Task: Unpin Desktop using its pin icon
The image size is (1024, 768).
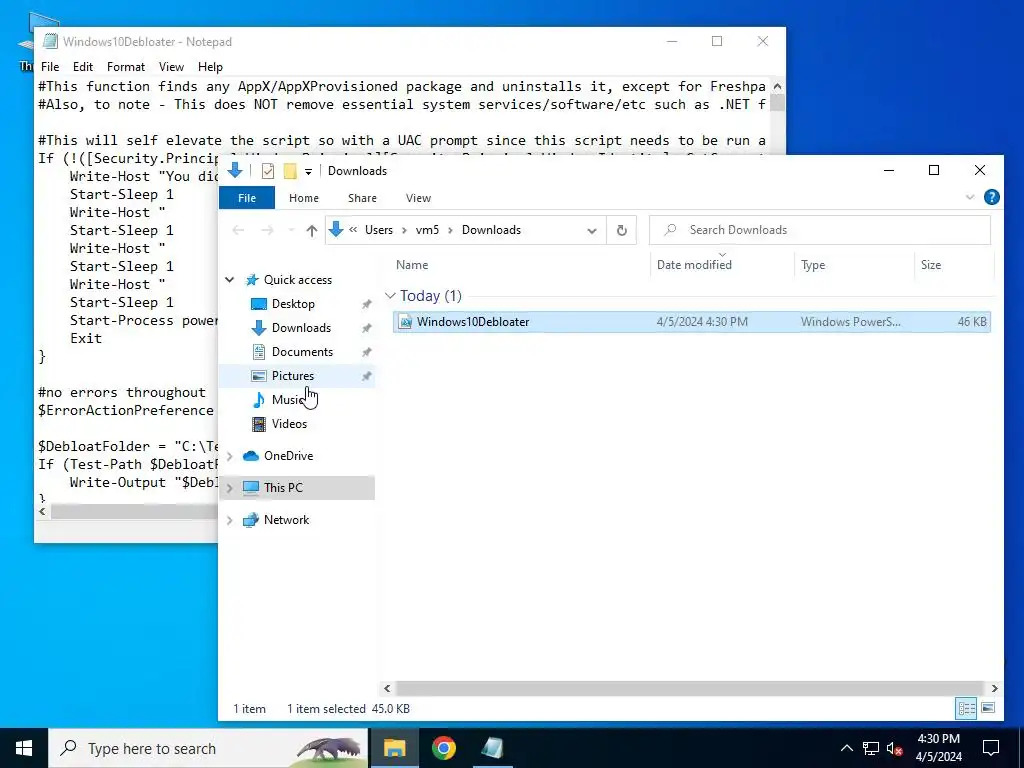Action: (366, 304)
